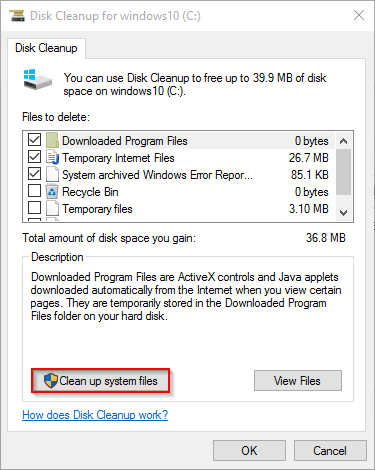Click the shield icon on Clean up system files
The height and width of the screenshot is (470, 375).
[x=51, y=381]
